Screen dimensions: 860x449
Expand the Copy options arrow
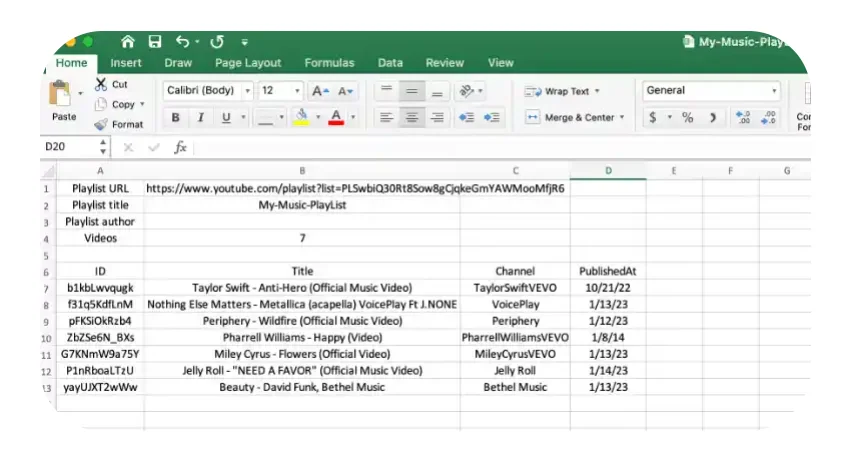click(x=142, y=104)
